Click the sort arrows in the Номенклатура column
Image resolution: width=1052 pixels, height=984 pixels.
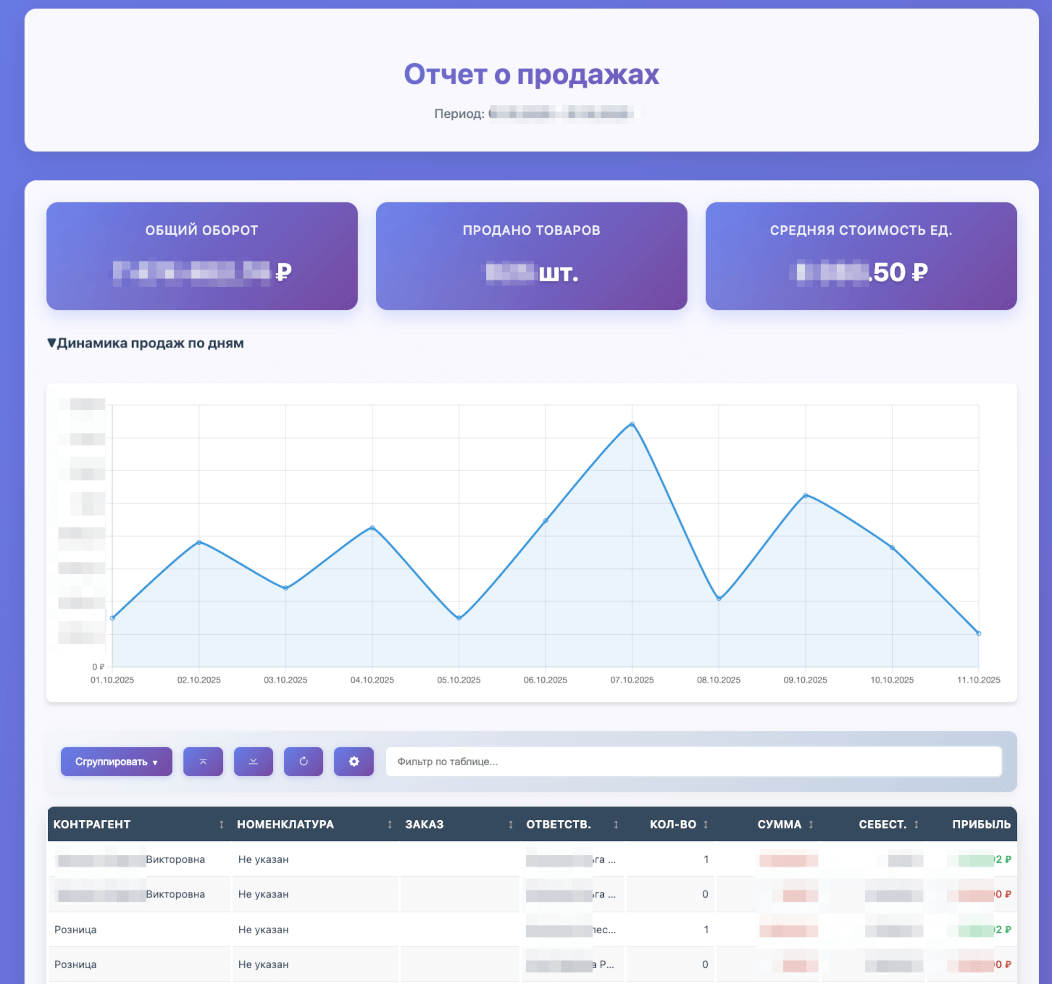point(389,825)
